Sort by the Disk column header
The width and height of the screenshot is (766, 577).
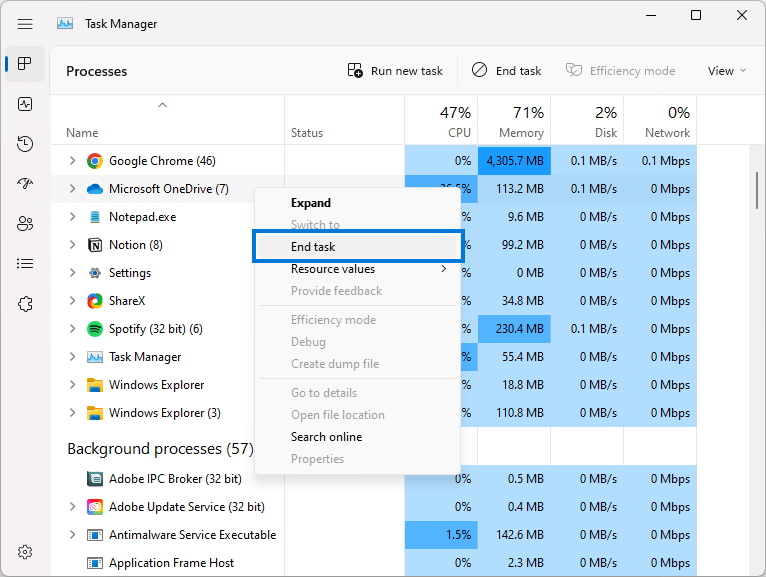click(x=587, y=122)
